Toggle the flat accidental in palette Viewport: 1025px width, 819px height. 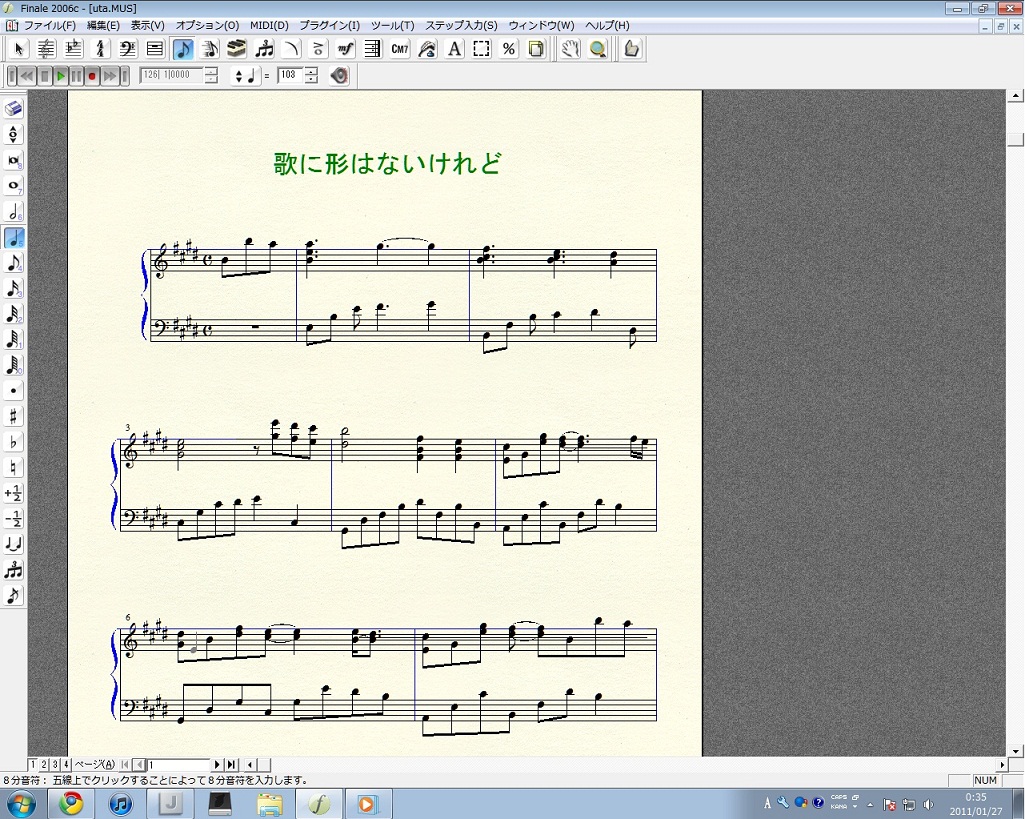point(14,442)
